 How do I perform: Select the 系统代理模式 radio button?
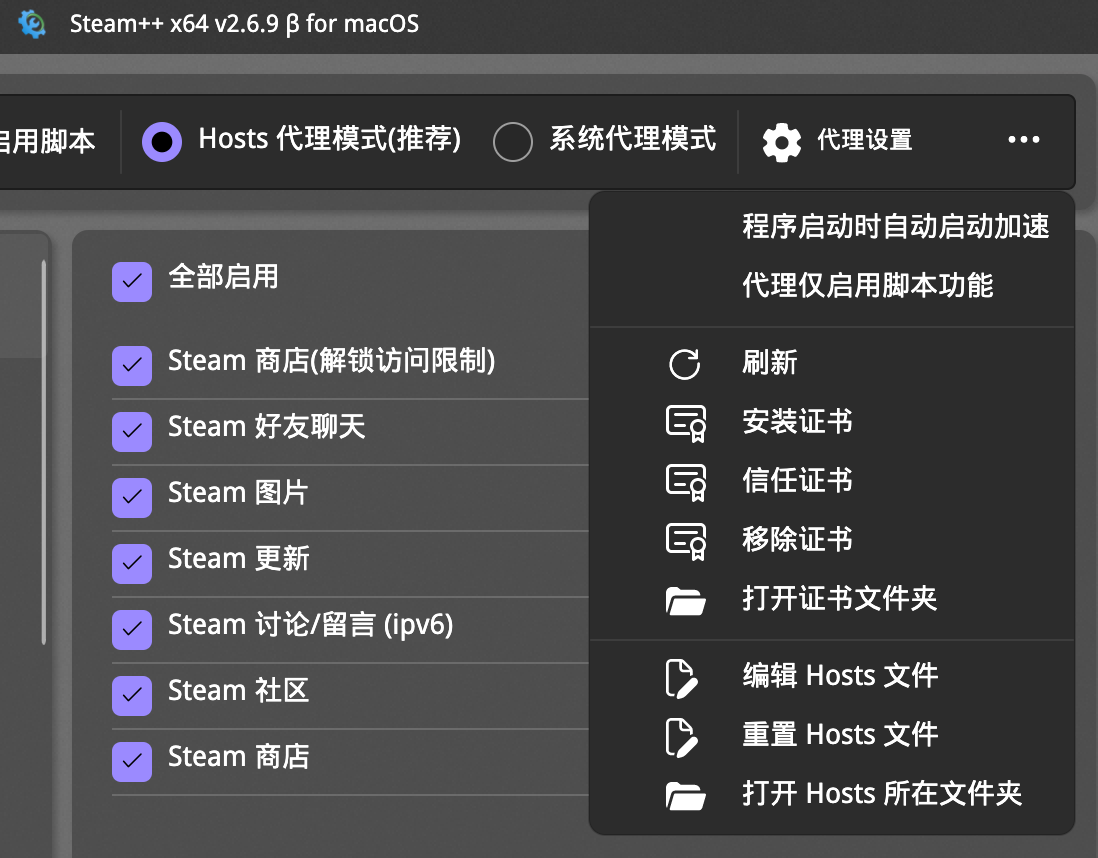pyautogui.click(x=513, y=141)
